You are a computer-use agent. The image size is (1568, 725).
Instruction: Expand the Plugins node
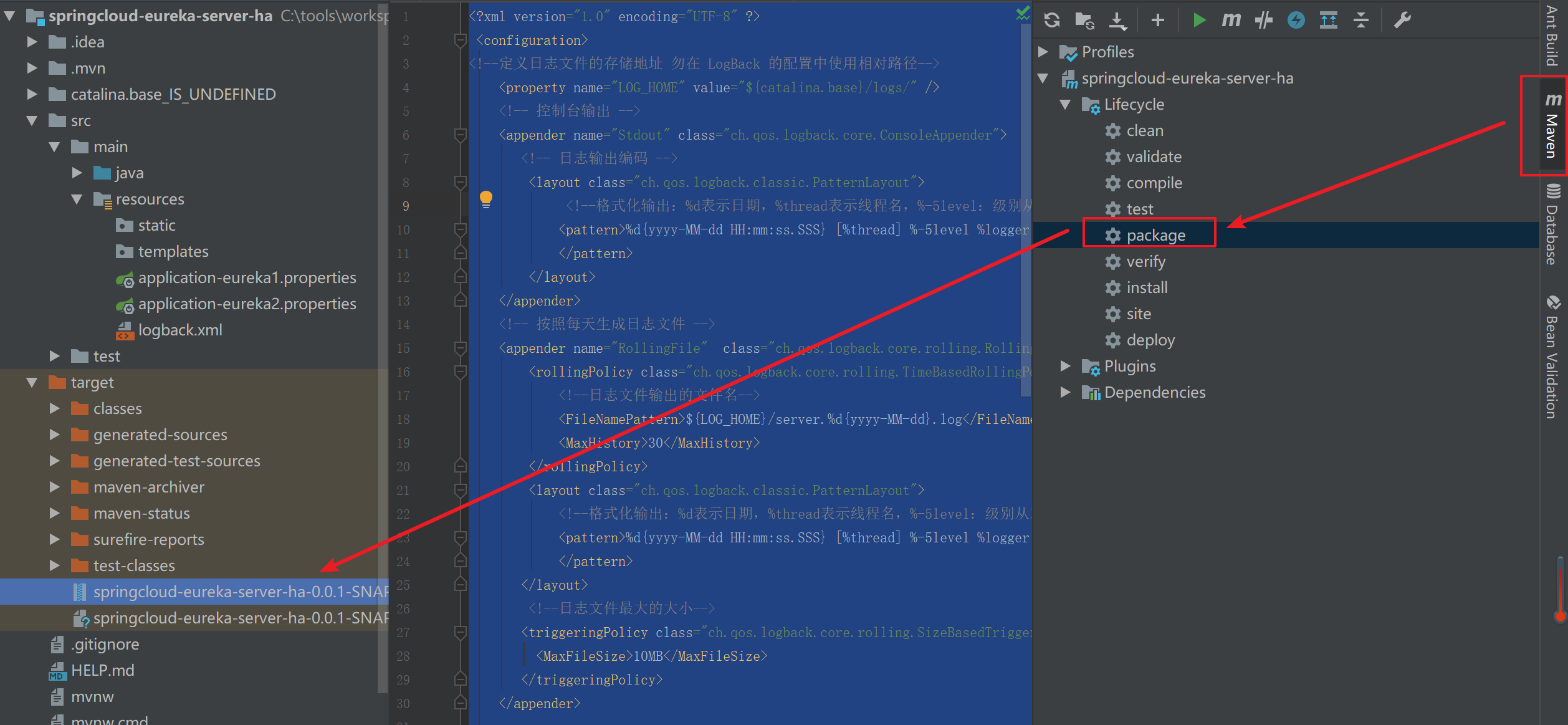click(x=1066, y=366)
